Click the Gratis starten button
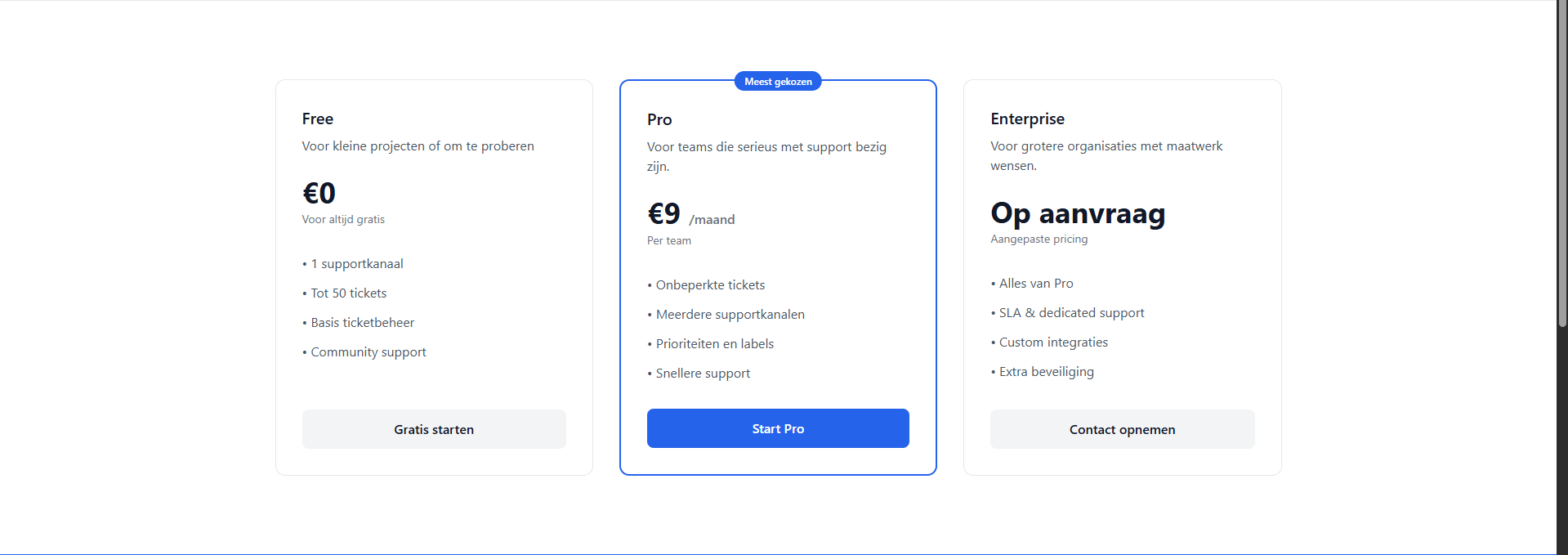1568x555 pixels. (x=434, y=429)
